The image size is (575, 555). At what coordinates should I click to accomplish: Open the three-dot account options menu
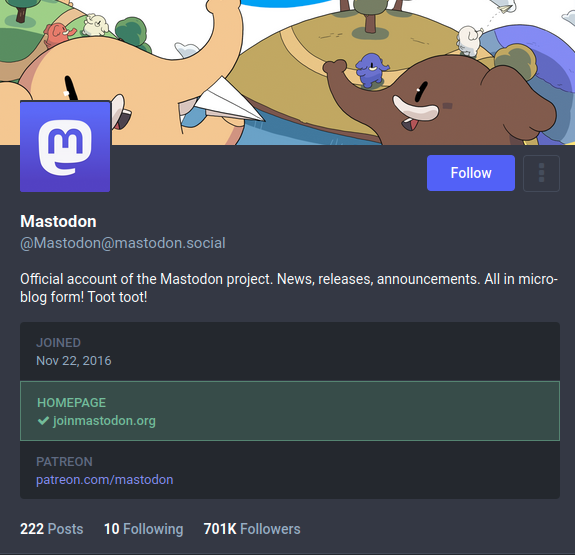[x=541, y=173]
